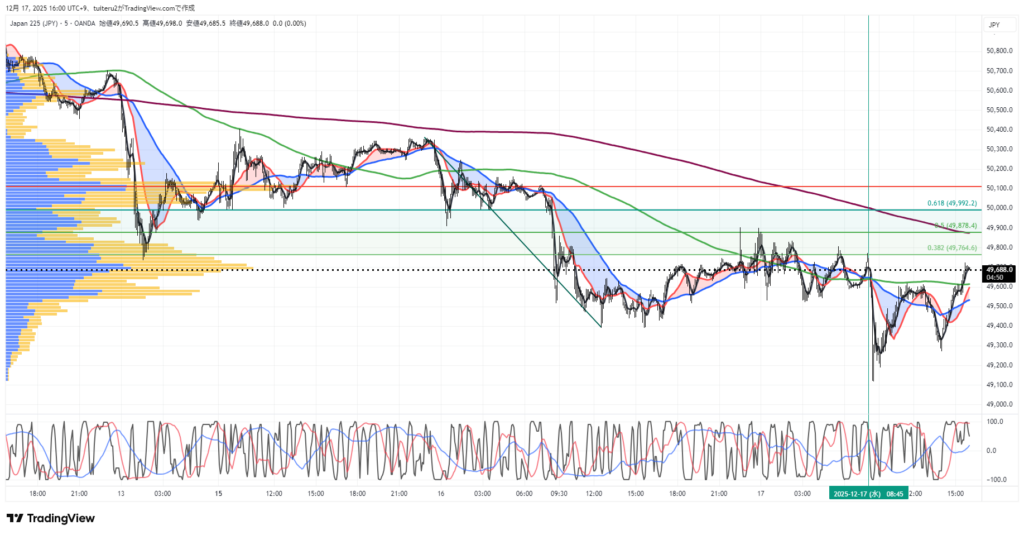Viewport: 1024px width, 535px height.
Task: Click the current price tag 49,688.0
Action: 999,270
